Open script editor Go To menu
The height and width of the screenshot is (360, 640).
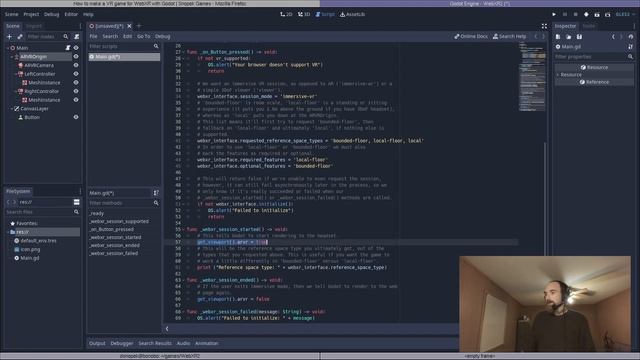point(143,36)
